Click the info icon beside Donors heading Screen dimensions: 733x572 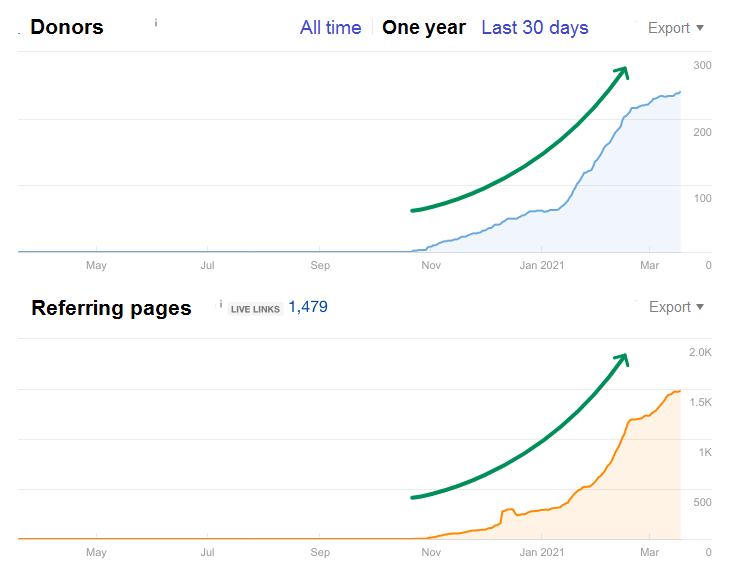coord(156,21)
